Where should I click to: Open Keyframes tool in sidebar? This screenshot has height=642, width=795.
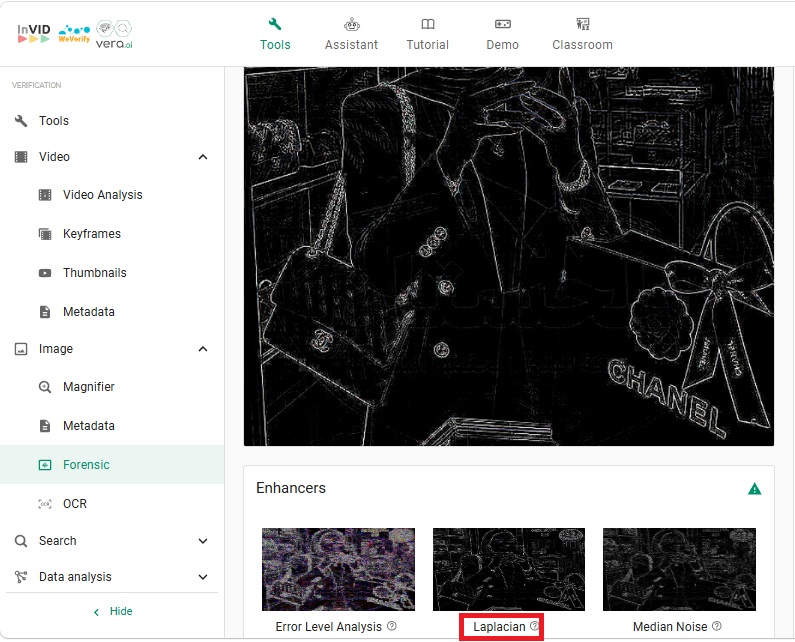click(92, 234)
